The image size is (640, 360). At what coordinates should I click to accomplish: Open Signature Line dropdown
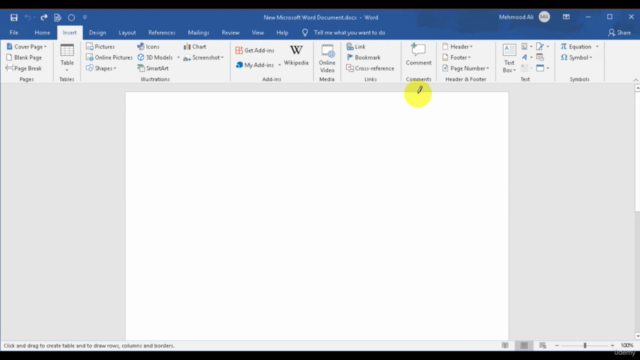[x=542, y=47]
